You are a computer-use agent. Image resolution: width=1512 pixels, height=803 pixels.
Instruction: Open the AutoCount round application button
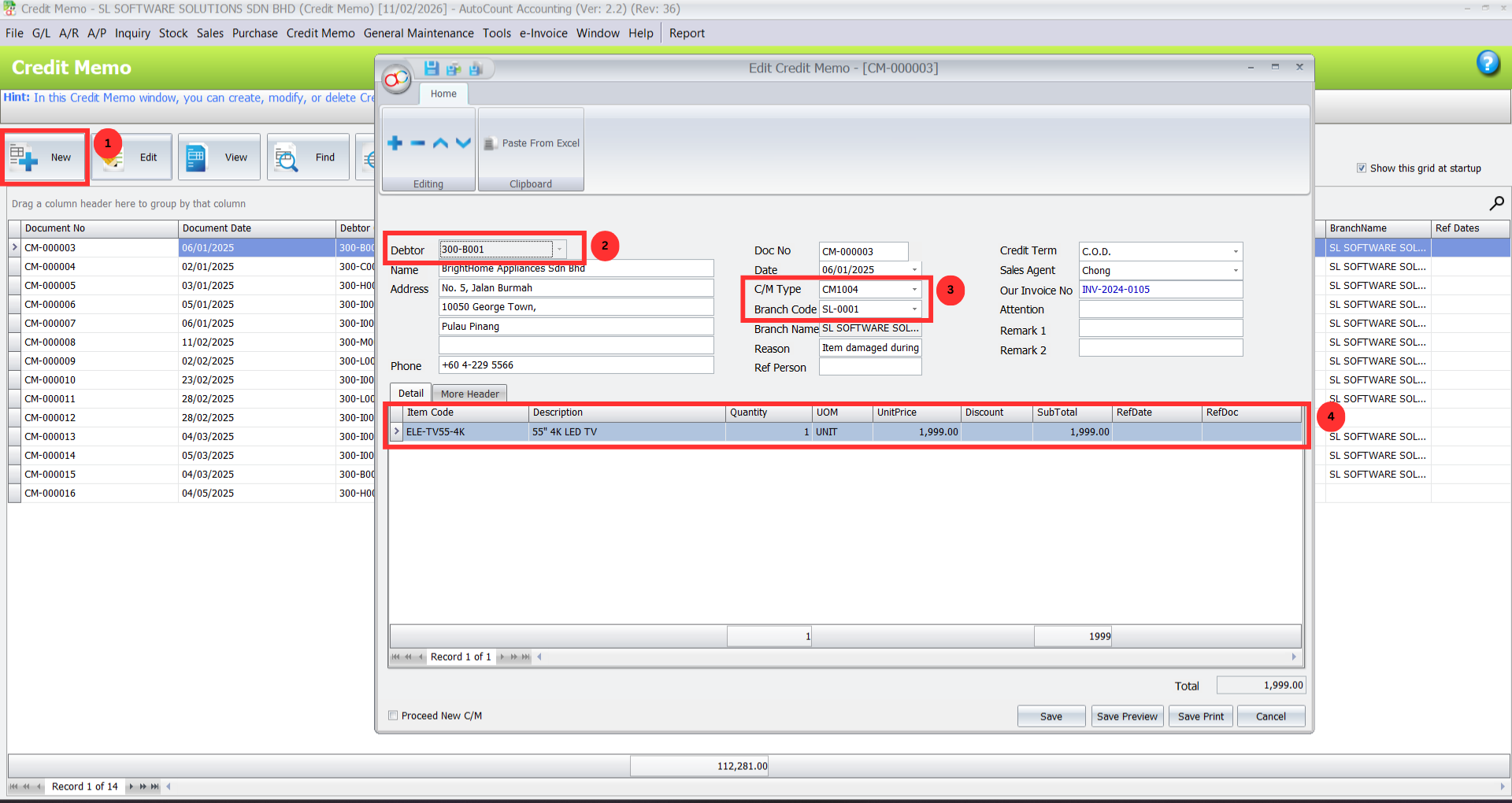click(396, 79)
